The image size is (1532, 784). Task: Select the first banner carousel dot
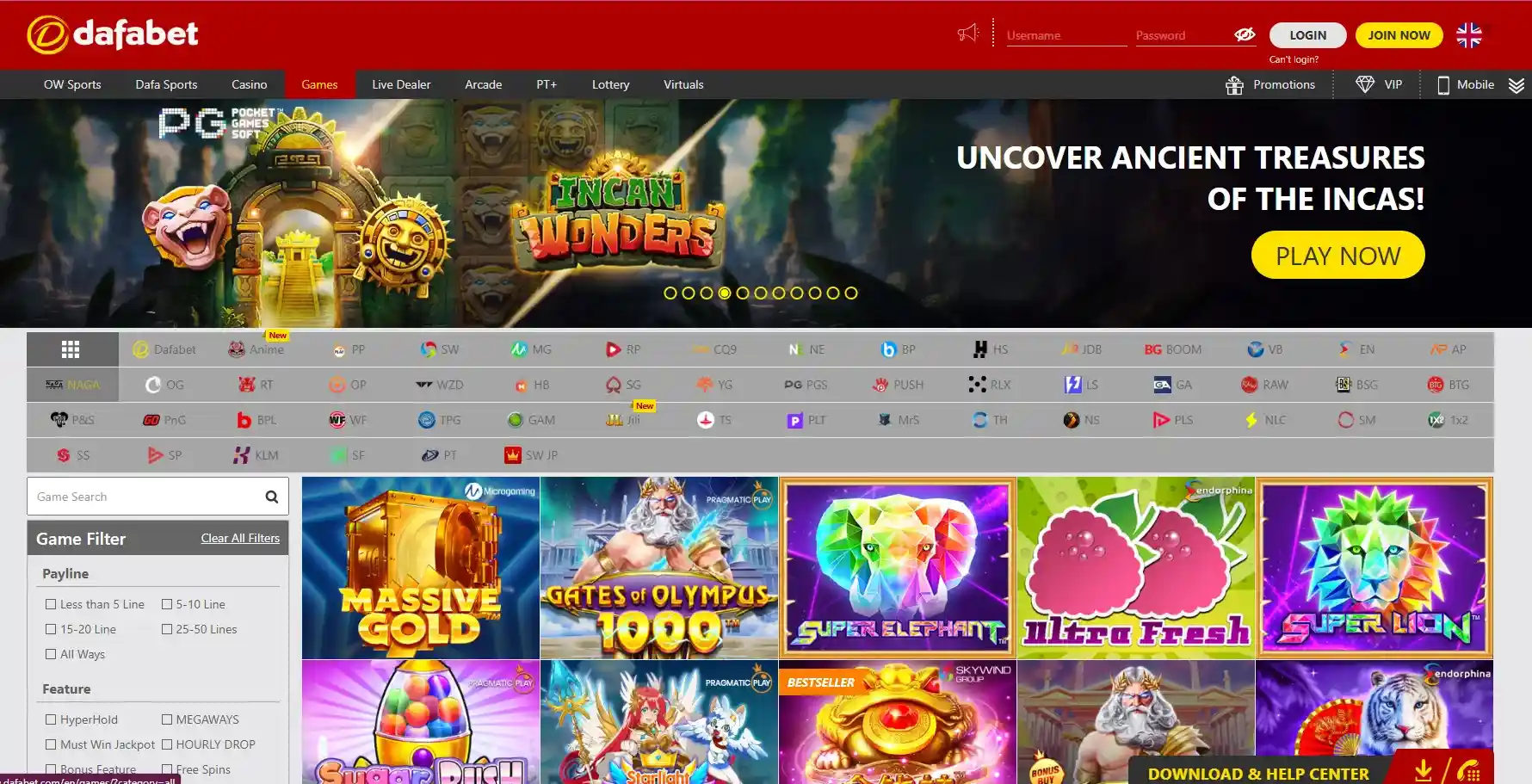(670, 293)
